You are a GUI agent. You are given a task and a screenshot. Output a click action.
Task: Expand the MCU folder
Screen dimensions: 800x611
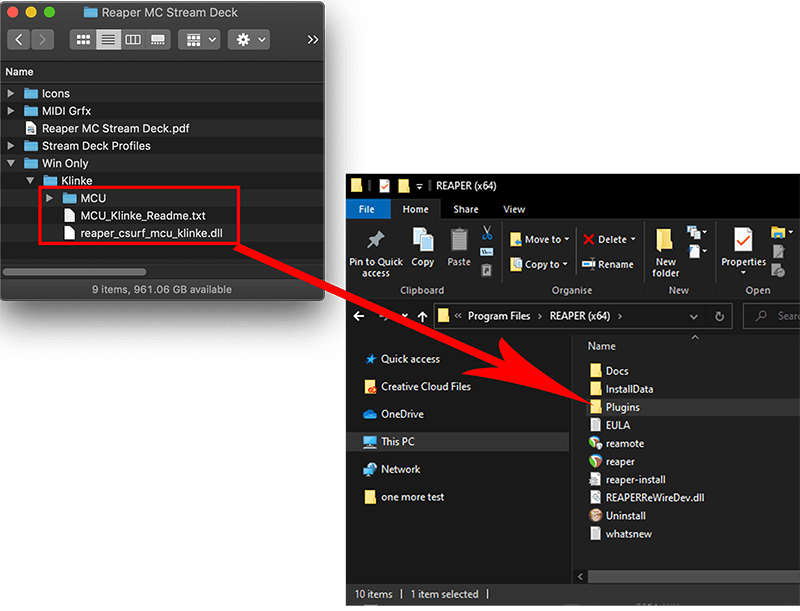(49, 198)
